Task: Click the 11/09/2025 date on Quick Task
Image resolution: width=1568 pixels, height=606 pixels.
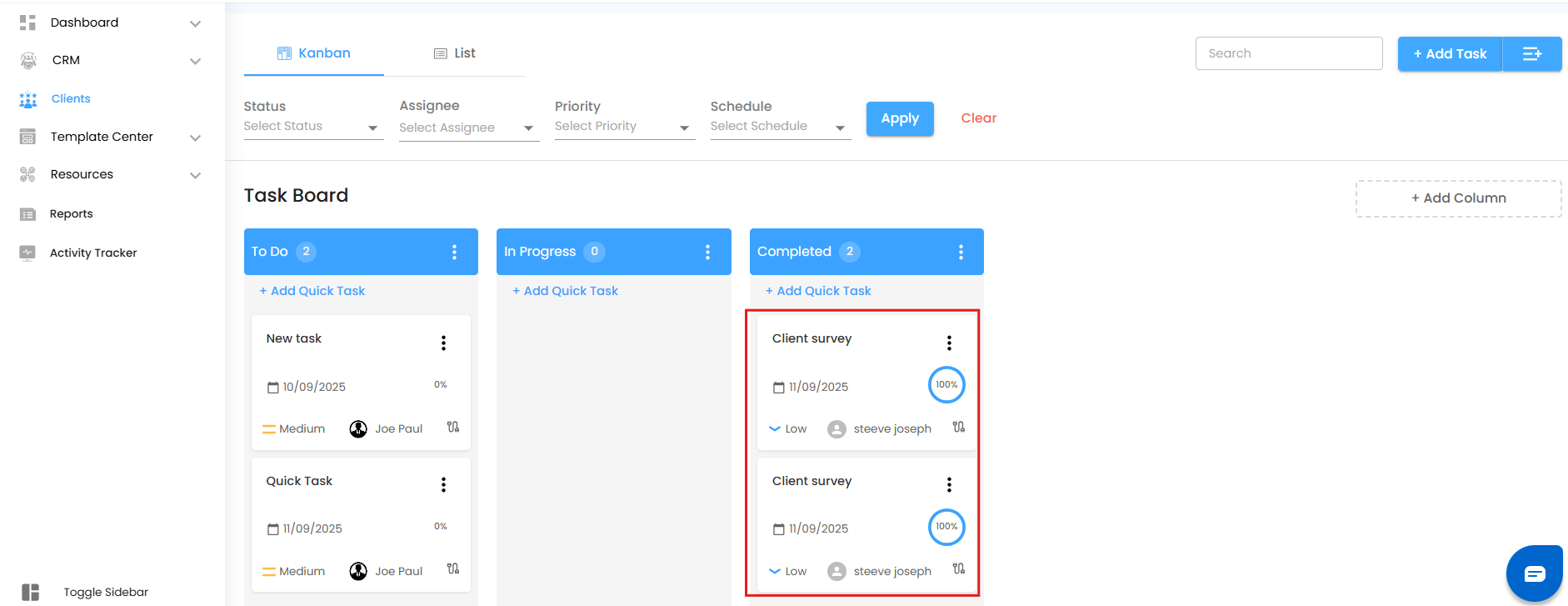Action: 312,528
